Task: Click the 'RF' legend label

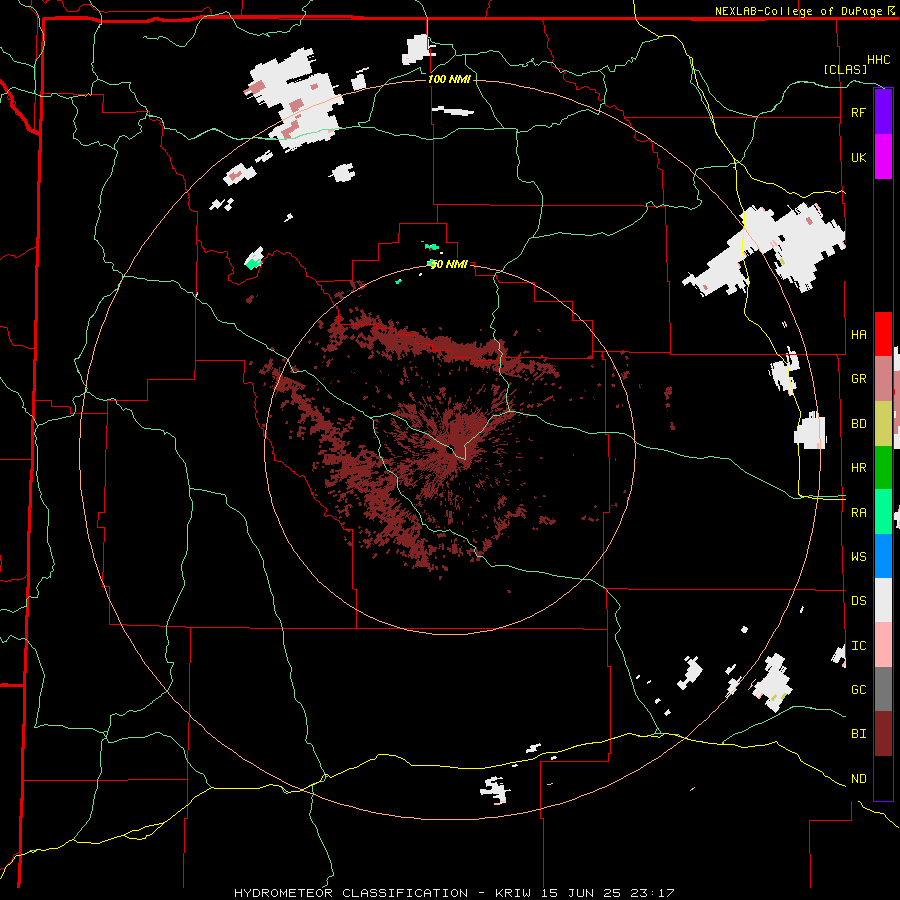Action: coord(858,112)
